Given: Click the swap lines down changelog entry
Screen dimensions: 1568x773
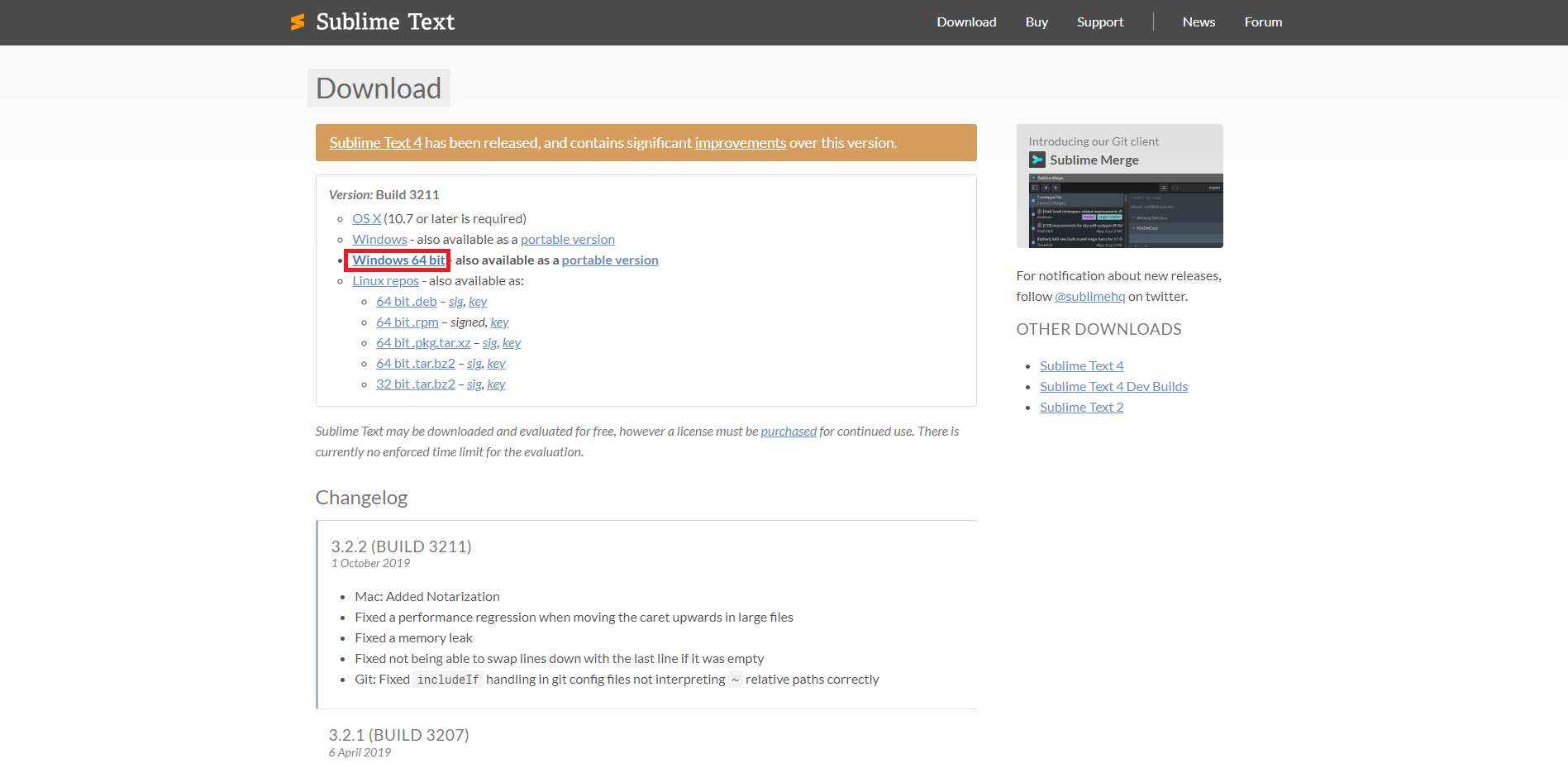Looking at the screenshot, I should tap(559, 659).
